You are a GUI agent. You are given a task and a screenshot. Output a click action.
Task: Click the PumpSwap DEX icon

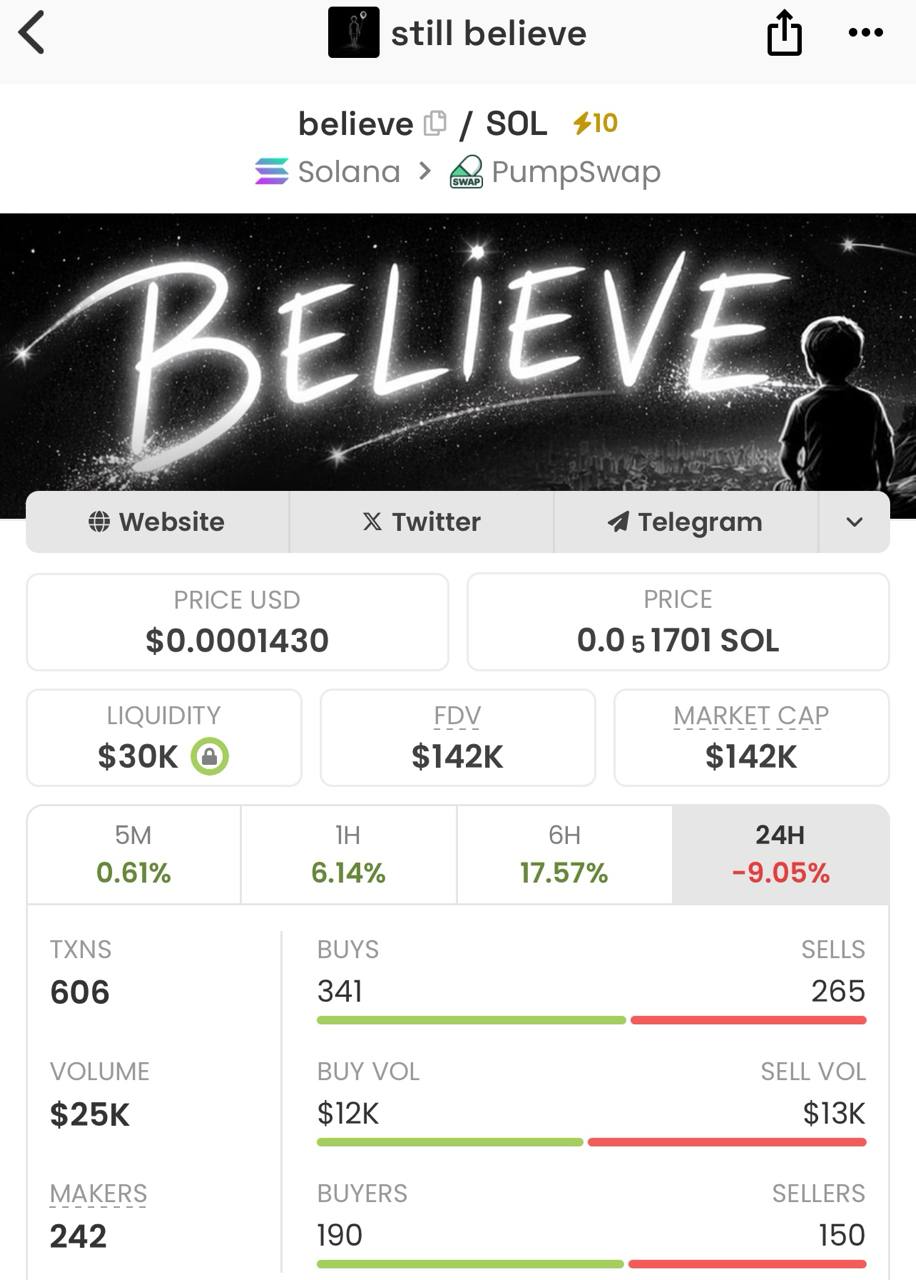[467, 171]
